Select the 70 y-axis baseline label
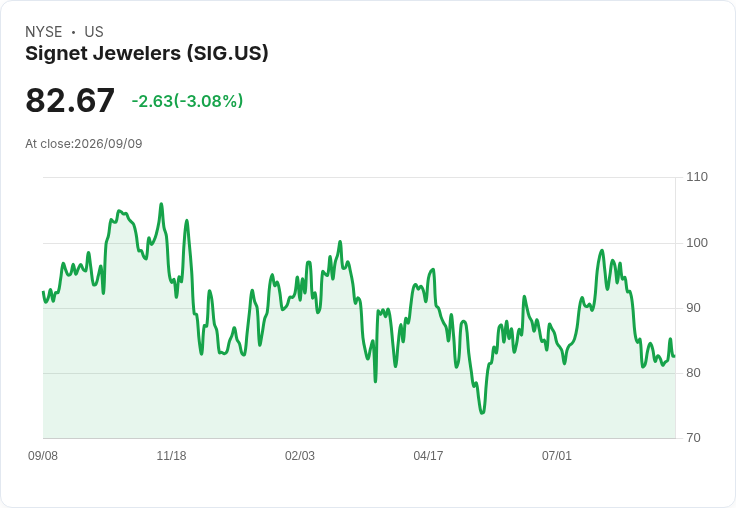 [693, 438]
